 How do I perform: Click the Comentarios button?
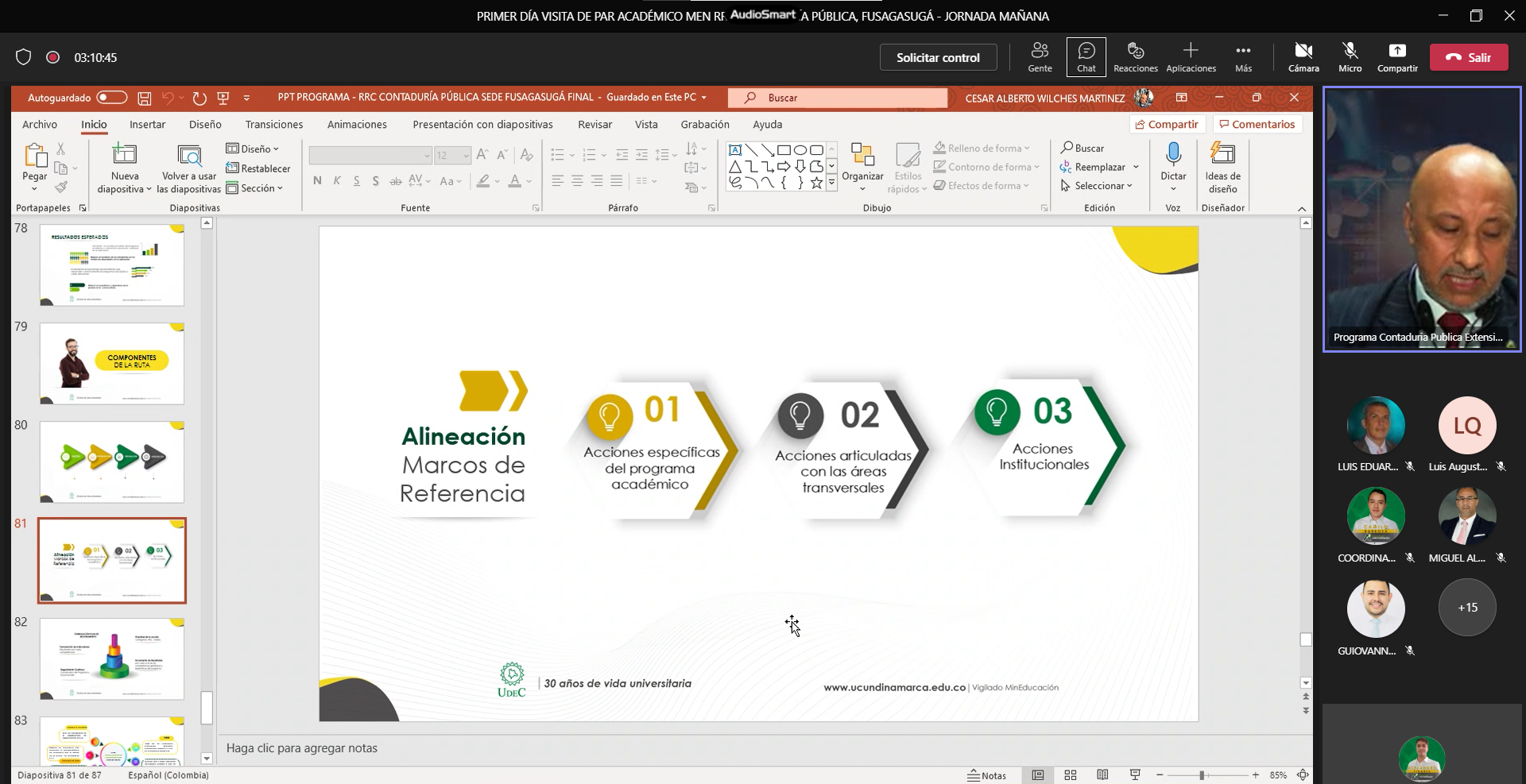(1257, 125)
